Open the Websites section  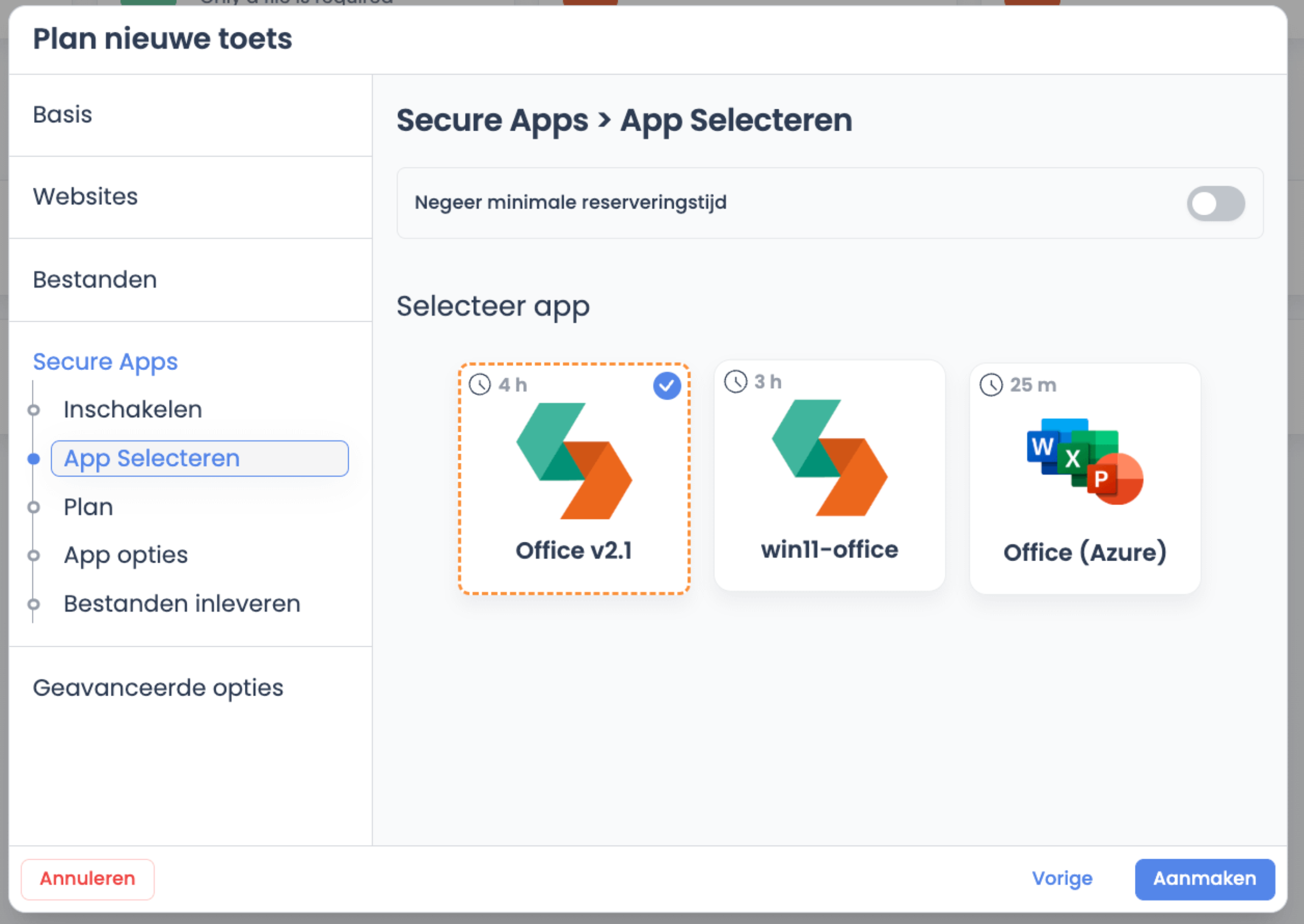tap(85, 197)
